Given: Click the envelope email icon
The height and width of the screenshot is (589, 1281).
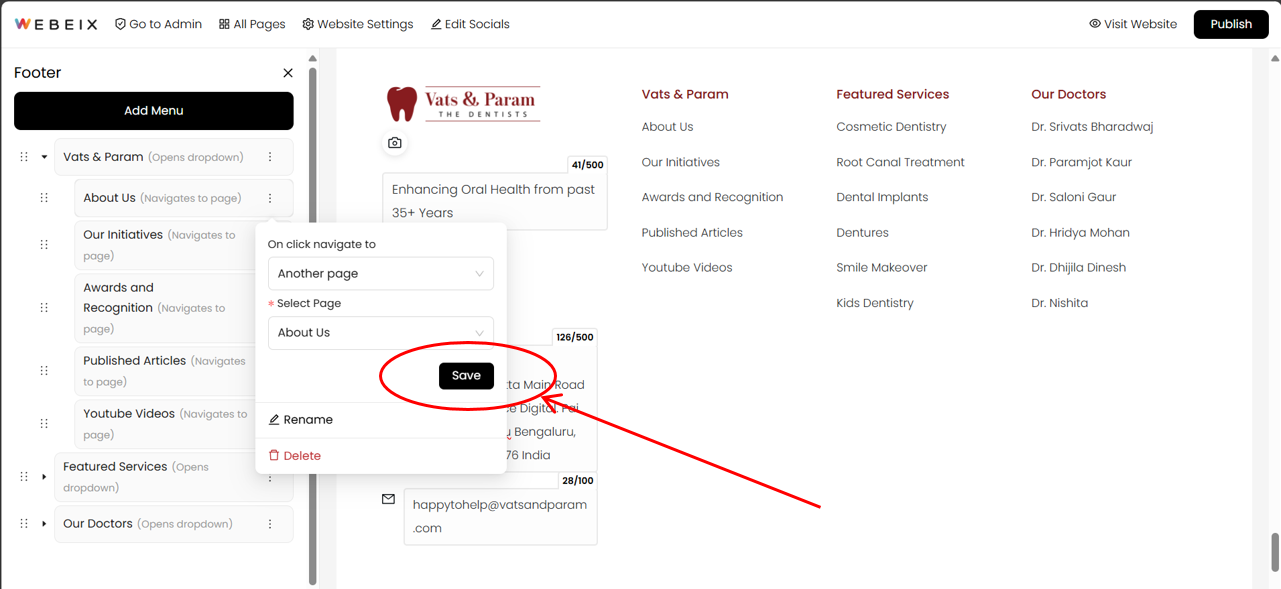Looking at the screenshot, I should (388, 499).
